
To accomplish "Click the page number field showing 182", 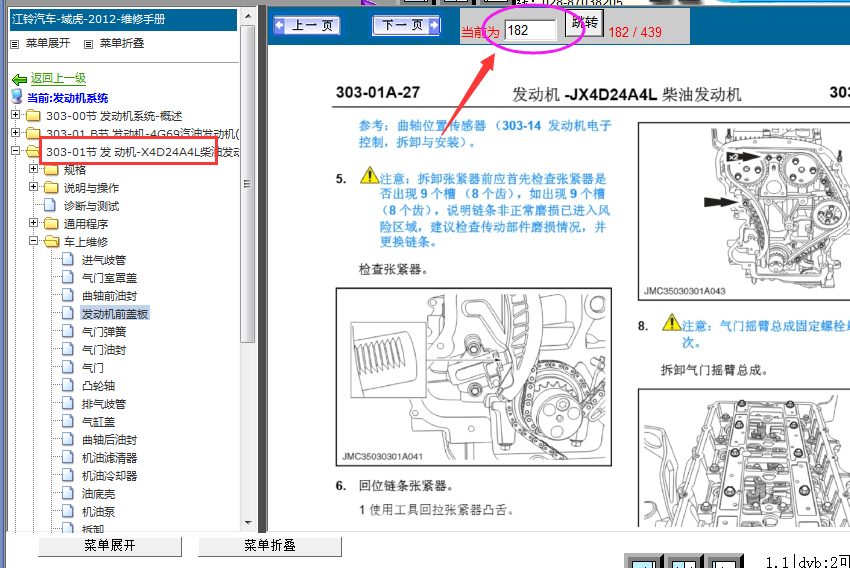I will (530, 30).
